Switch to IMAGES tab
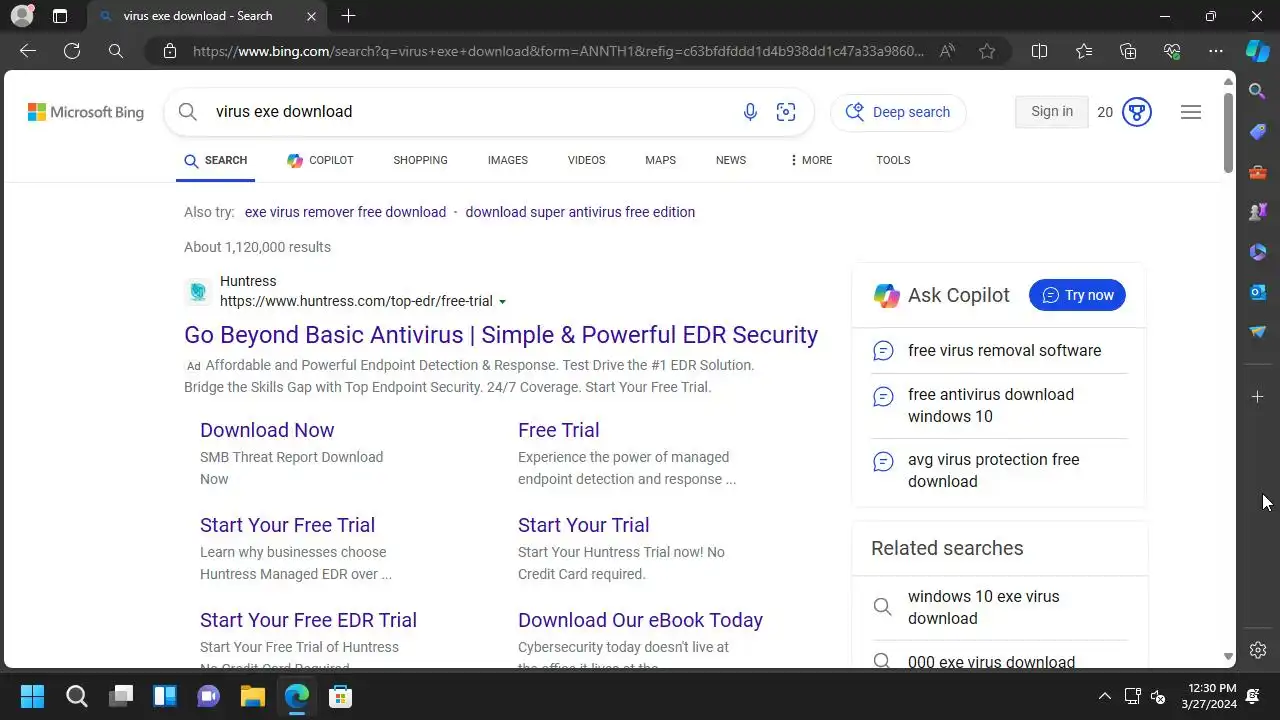This screenshot has width=1280, height=720. point(508,160)
